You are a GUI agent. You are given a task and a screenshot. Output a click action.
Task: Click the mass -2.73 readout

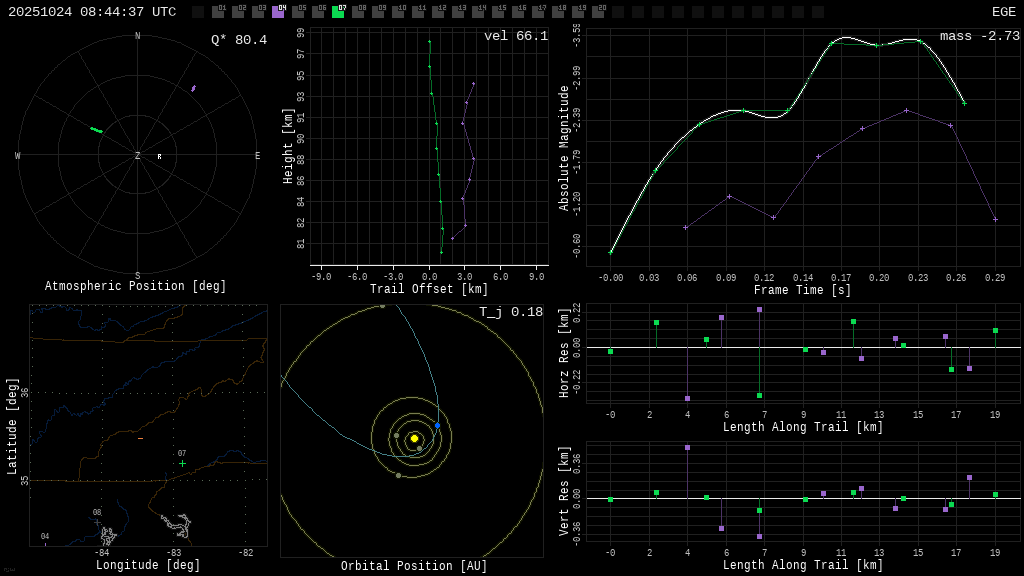point(979,36)
